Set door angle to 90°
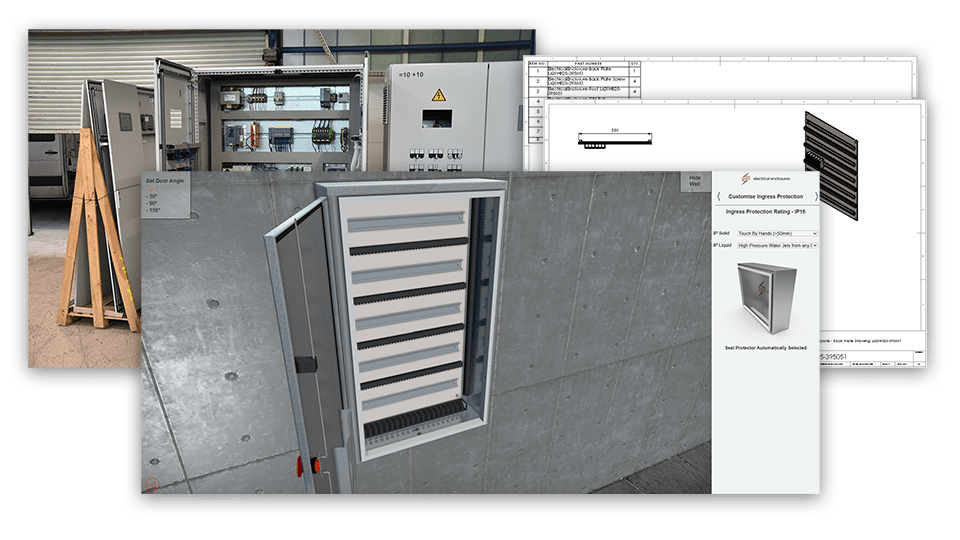The height and width of the screenshot is (540, 960). (x=153, y=204)
